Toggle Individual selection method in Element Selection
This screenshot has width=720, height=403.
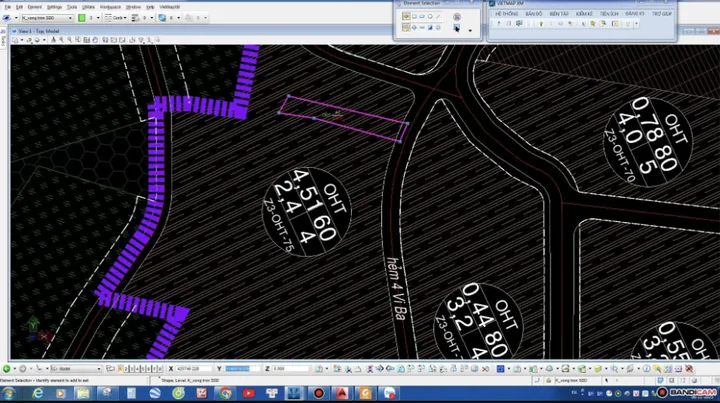405,17
